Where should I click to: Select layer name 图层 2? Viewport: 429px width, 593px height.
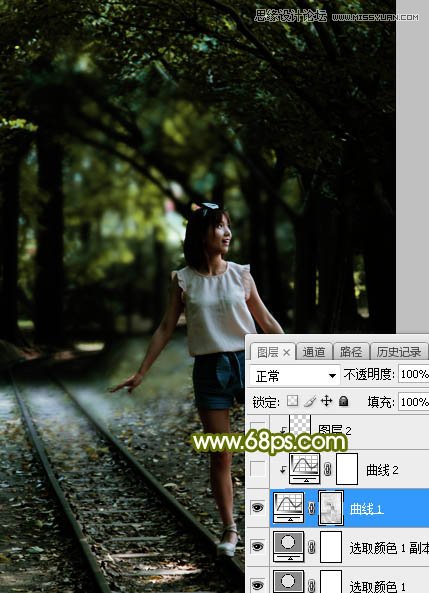[x=335, y=429]
